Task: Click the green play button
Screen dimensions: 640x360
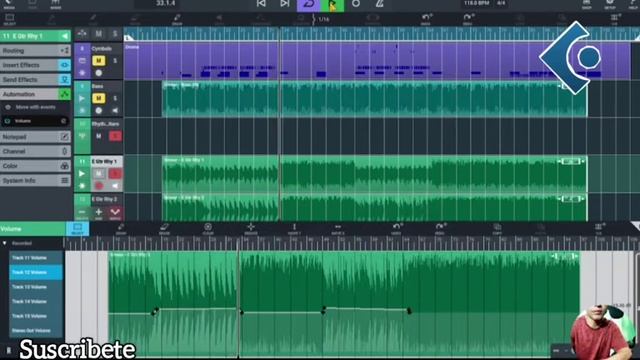Action: [332, 5]
